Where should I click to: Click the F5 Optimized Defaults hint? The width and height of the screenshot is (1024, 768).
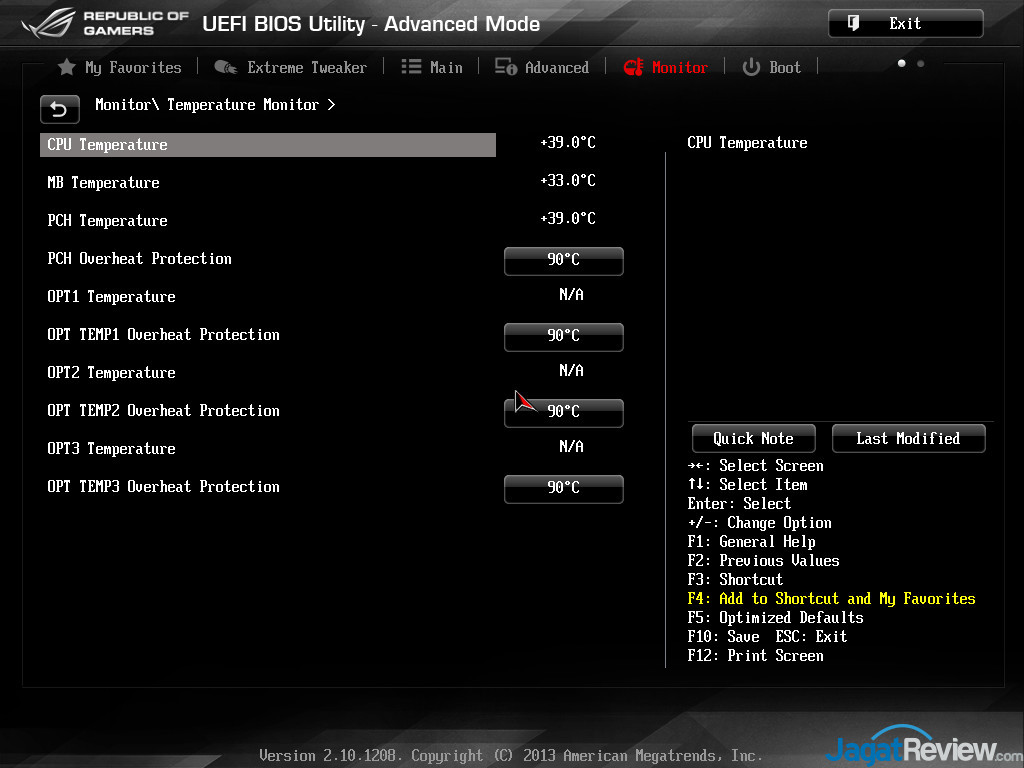(775, 618)
